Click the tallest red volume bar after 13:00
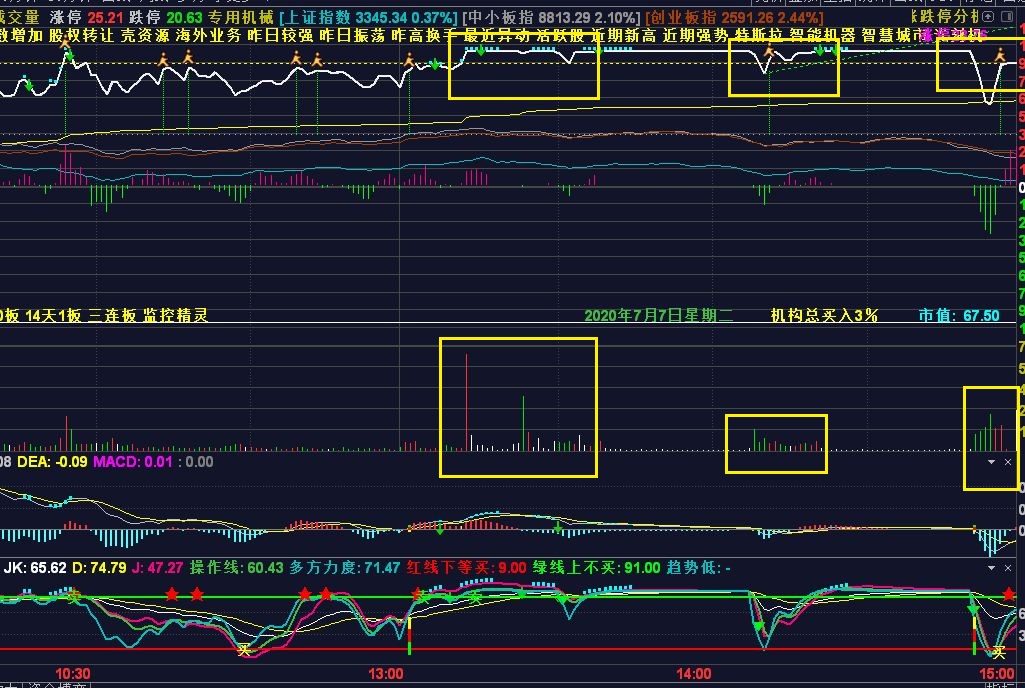The height and width of the screenshot is (688, 1025). pyautogui.click(x=466, y=402)
